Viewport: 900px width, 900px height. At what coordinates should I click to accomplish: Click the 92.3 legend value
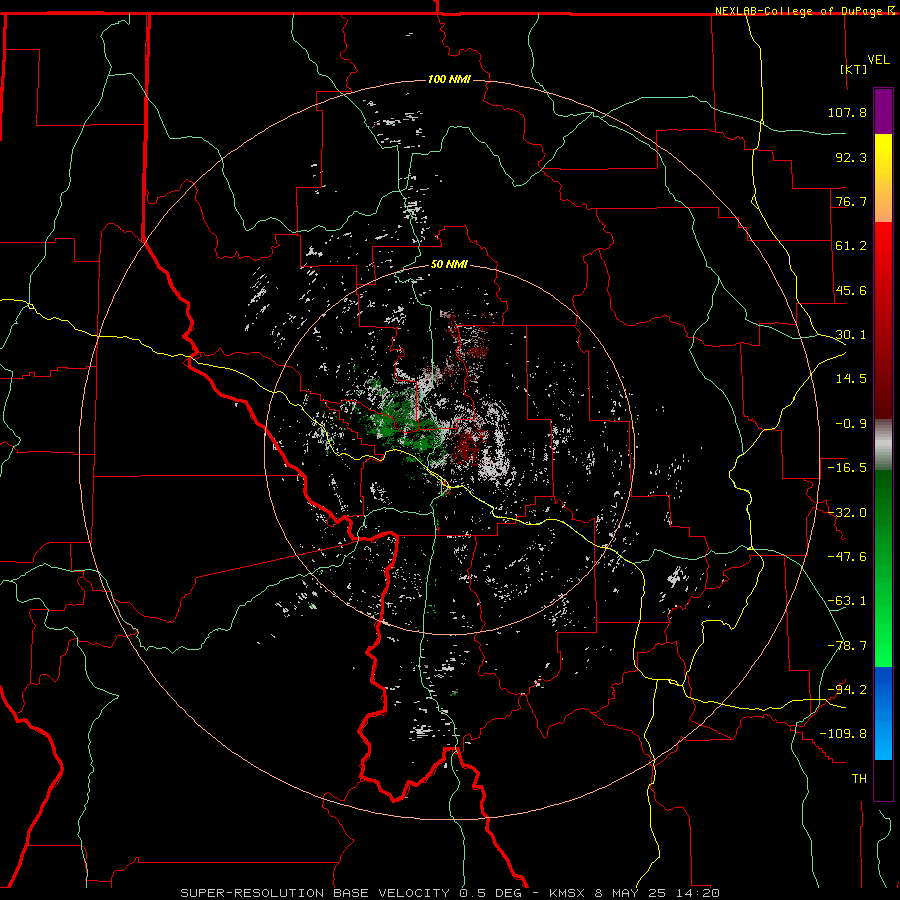click(x=851, y=157)
